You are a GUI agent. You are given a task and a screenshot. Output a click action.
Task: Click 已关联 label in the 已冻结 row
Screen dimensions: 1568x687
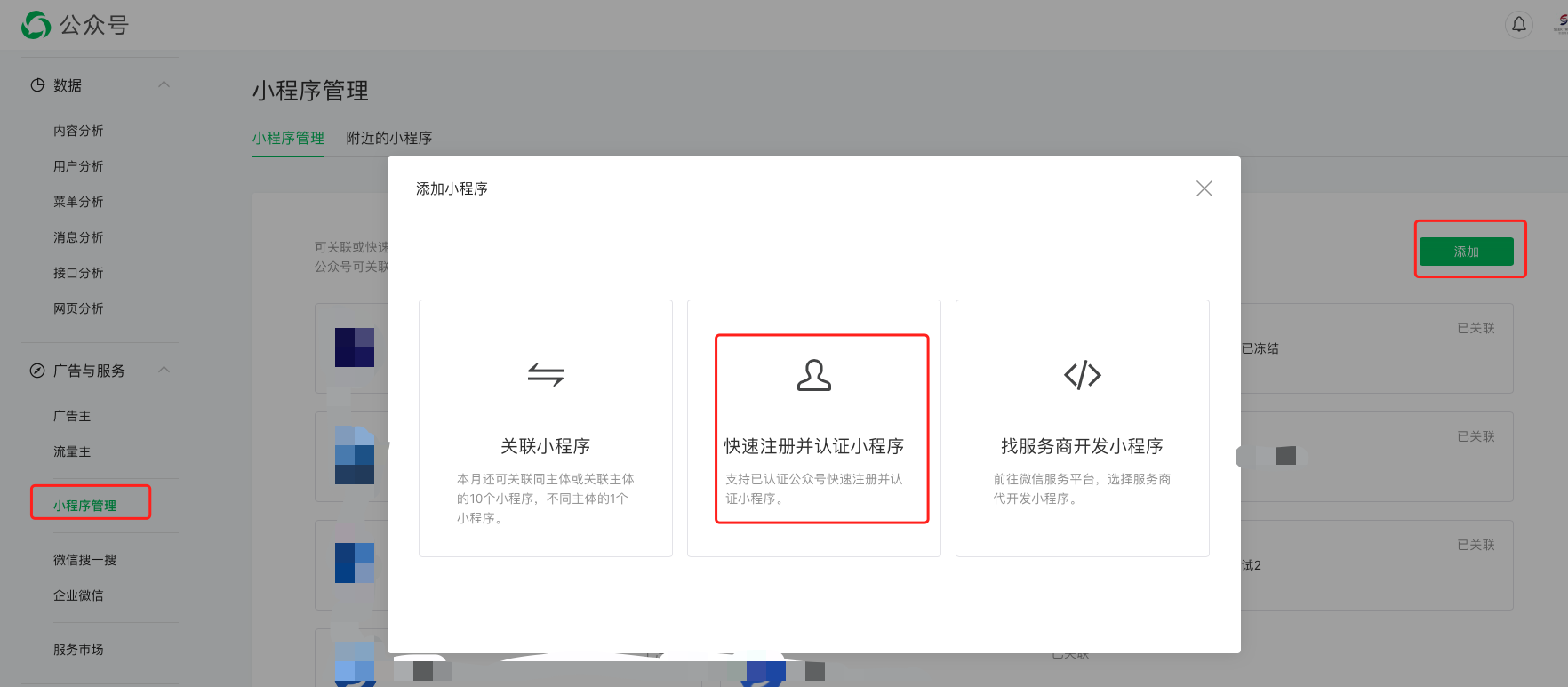tap(1476, 328)
